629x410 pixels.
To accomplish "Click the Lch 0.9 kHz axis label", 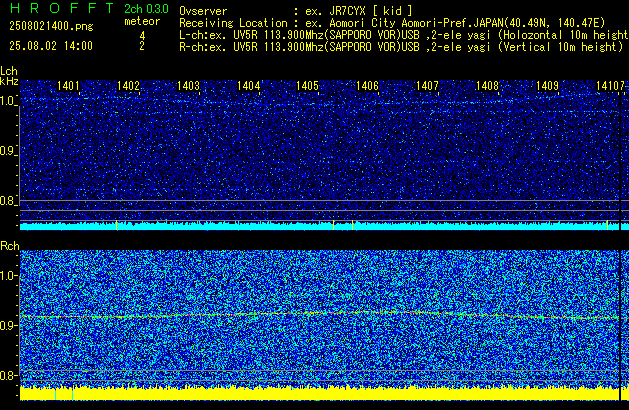I will (8, 151).
